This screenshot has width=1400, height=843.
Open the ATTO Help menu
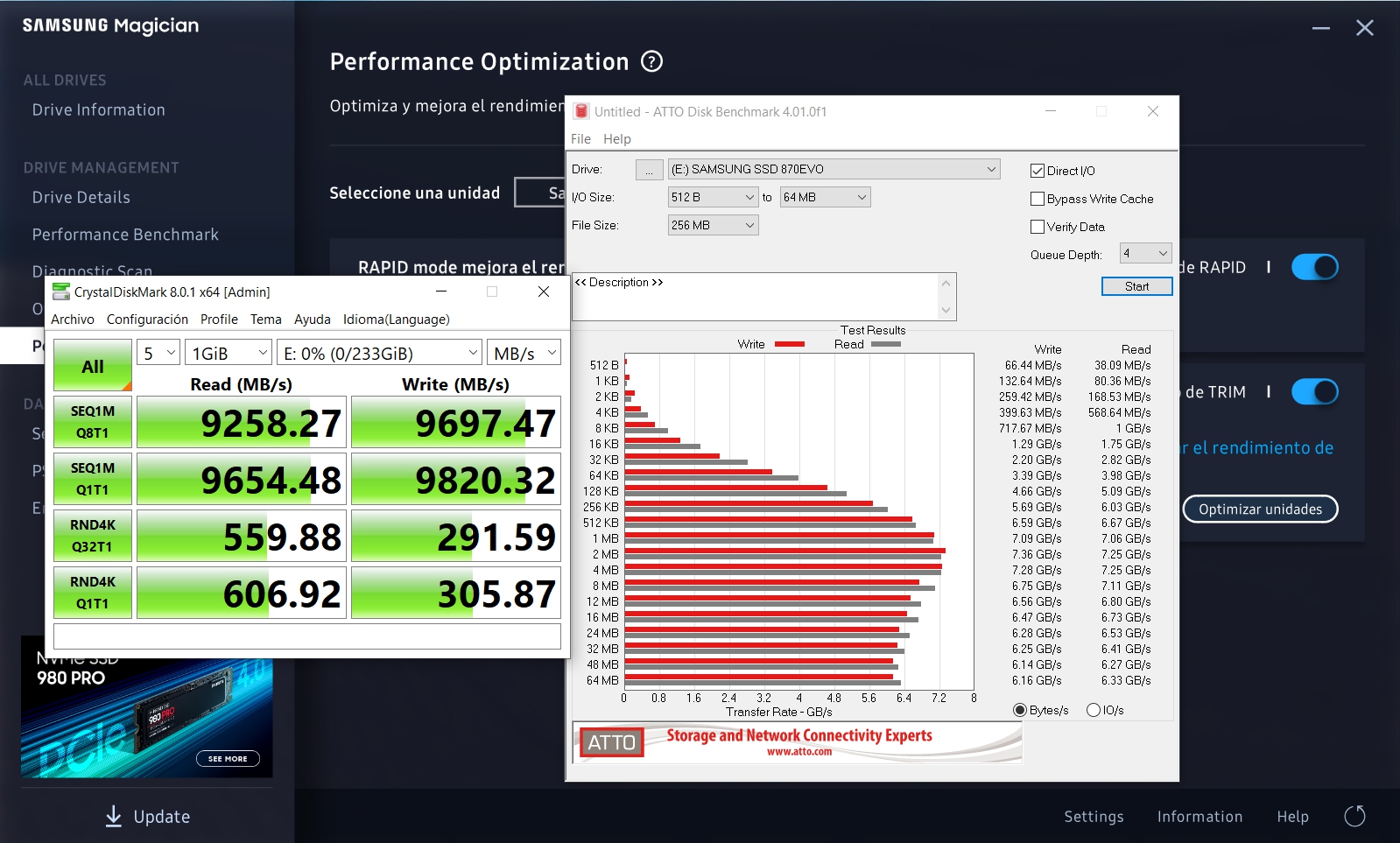617,138
